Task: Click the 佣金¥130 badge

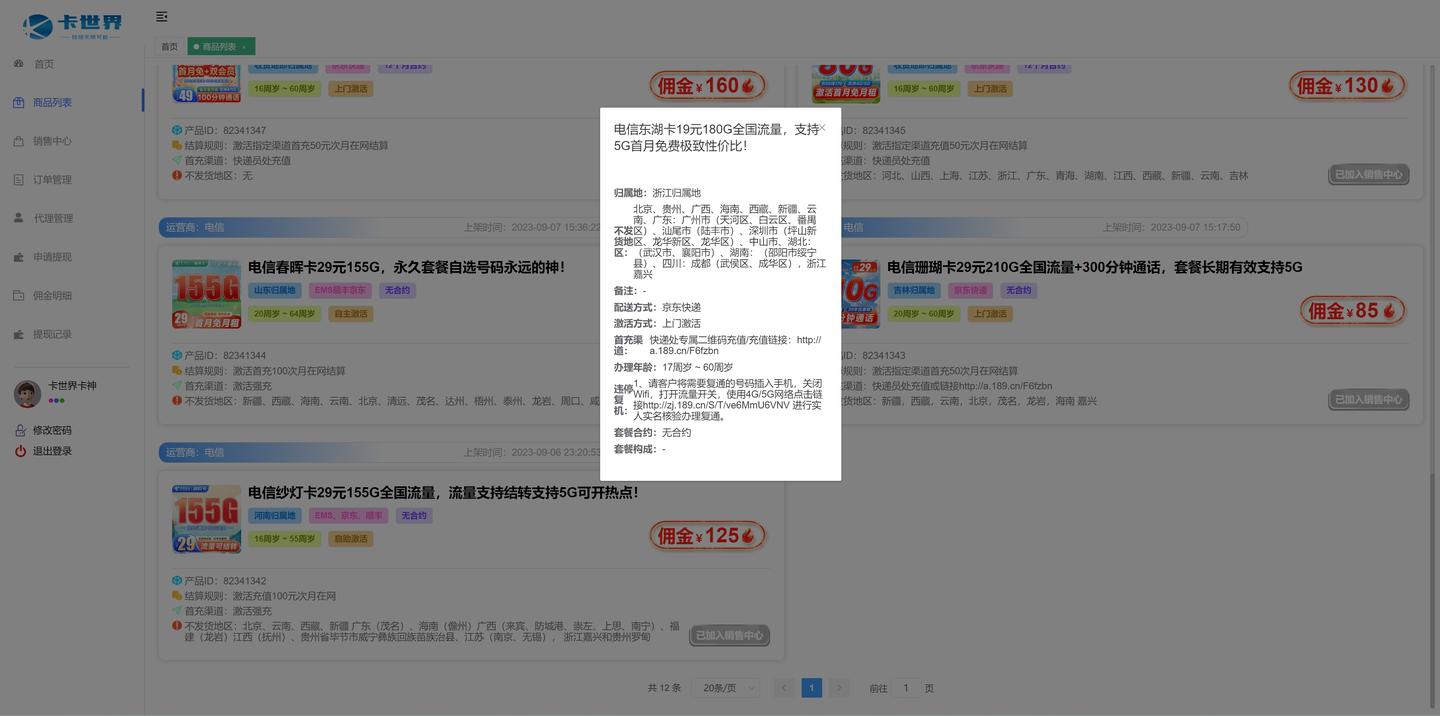Action: (1347, 86)
